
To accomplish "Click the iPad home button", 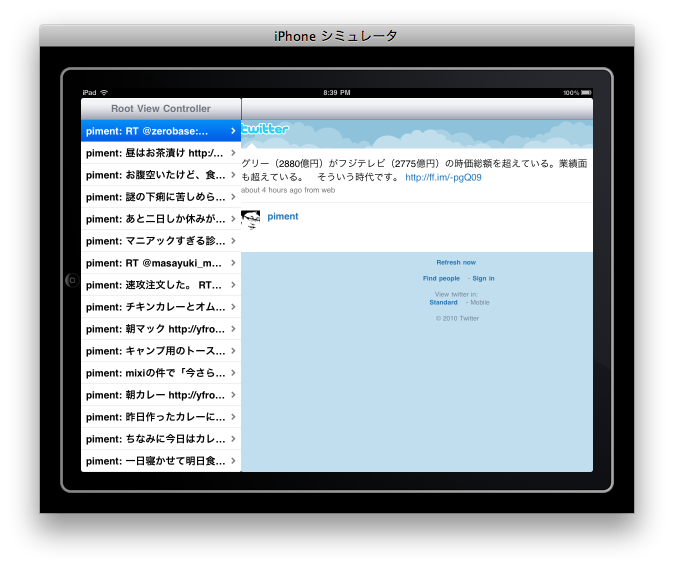I will pyautogui.click(x=72, y=280).
